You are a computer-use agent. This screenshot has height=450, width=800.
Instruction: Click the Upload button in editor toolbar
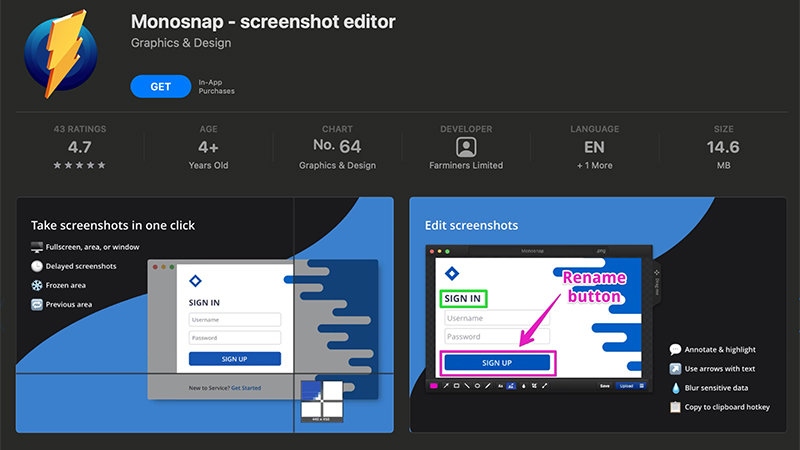[x=626, y=386]
